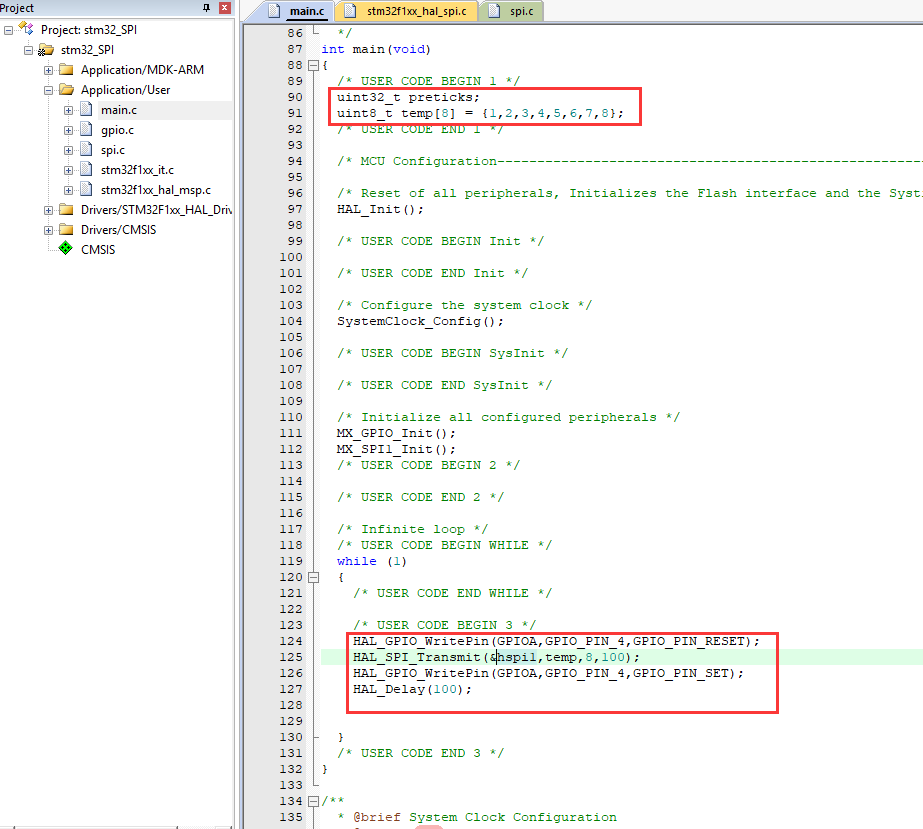This screenshot has height=829, width=923.
Task: Click the document icon on the spi.c tab
Action: click(493, 13)
